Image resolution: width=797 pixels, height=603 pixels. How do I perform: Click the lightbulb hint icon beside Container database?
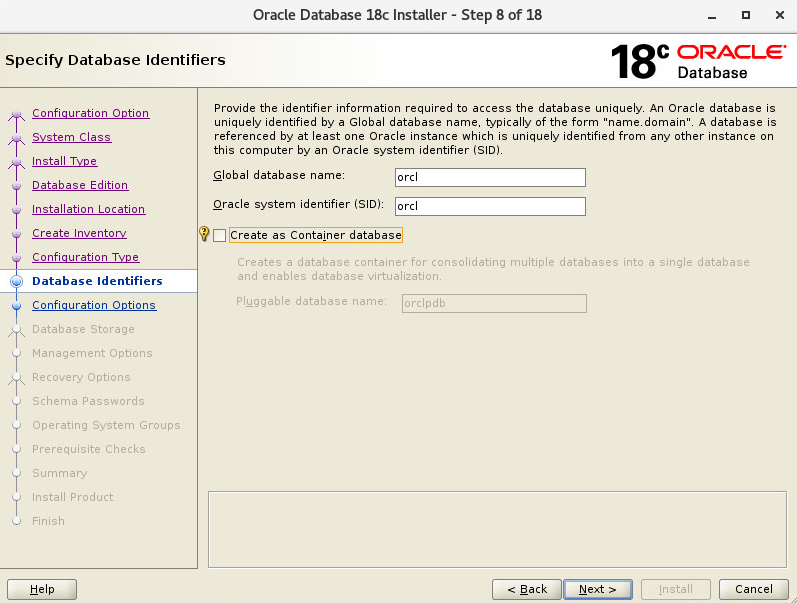pos(204,234)
